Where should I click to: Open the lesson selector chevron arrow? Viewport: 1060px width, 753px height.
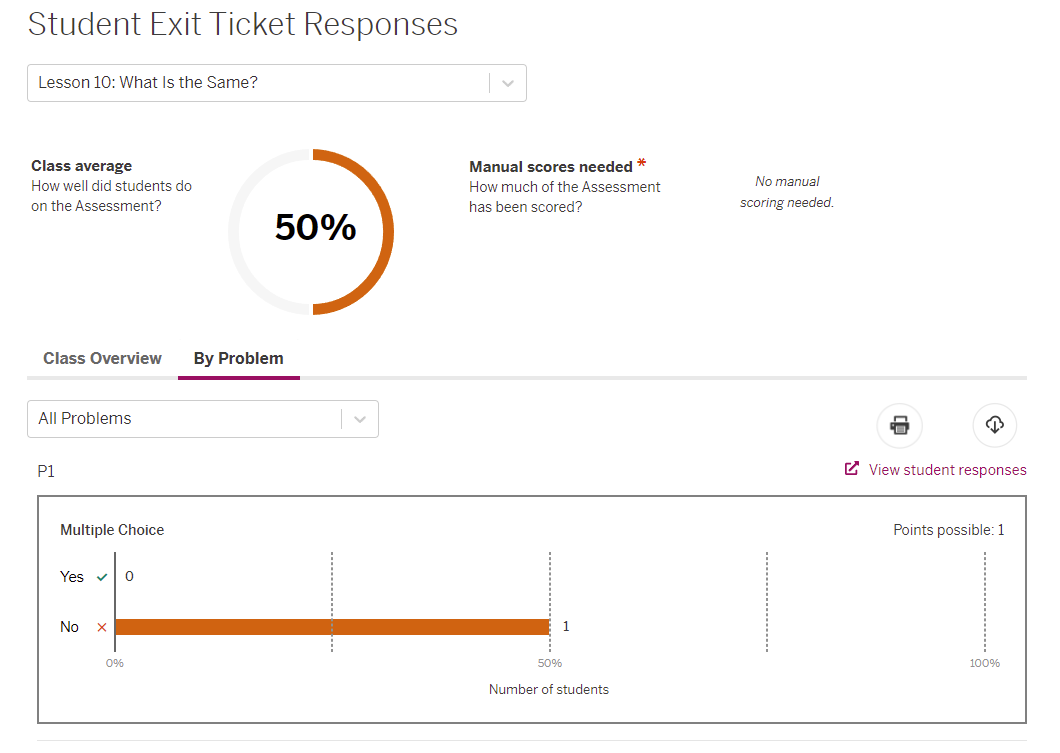(508, 83)
